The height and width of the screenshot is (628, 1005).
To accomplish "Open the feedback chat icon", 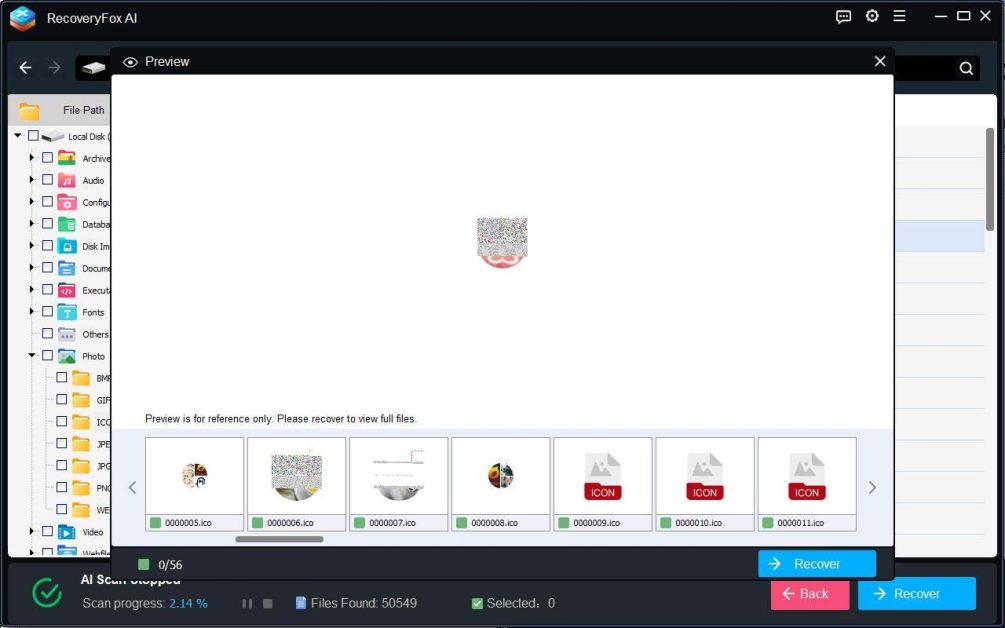I will pos(843,17).
